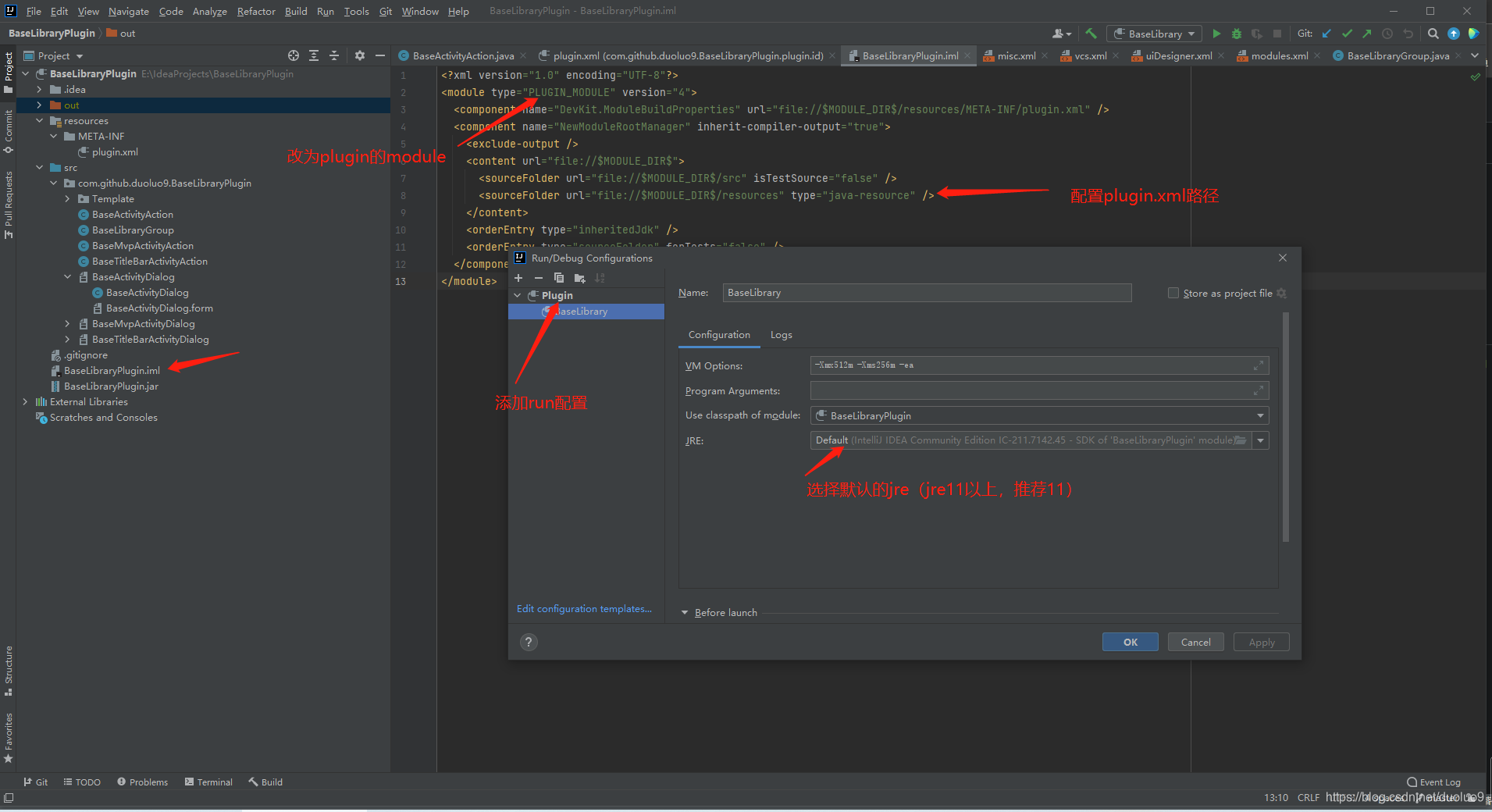This screenshot has width=1492, height=812.
Task: Copy the selected run configuration
Action: point(559,278)
